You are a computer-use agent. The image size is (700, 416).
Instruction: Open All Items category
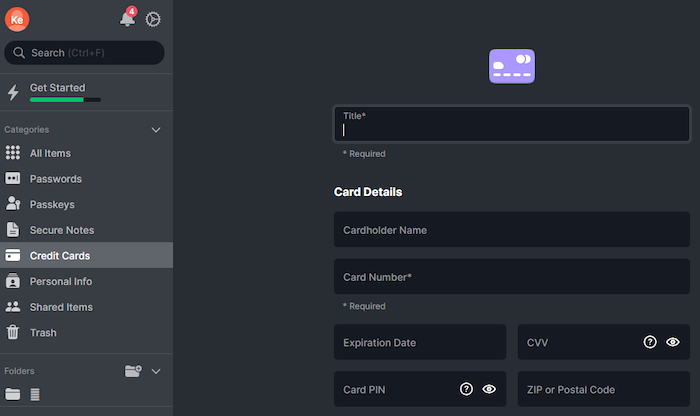pyautogui.click(x=87, y=153)
